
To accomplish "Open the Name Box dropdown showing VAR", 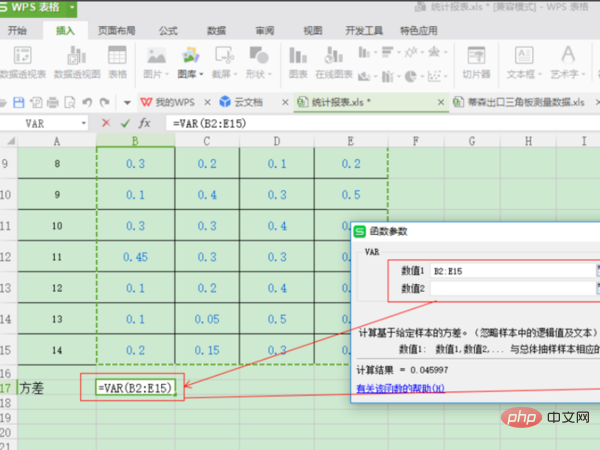I will (83, 123).
